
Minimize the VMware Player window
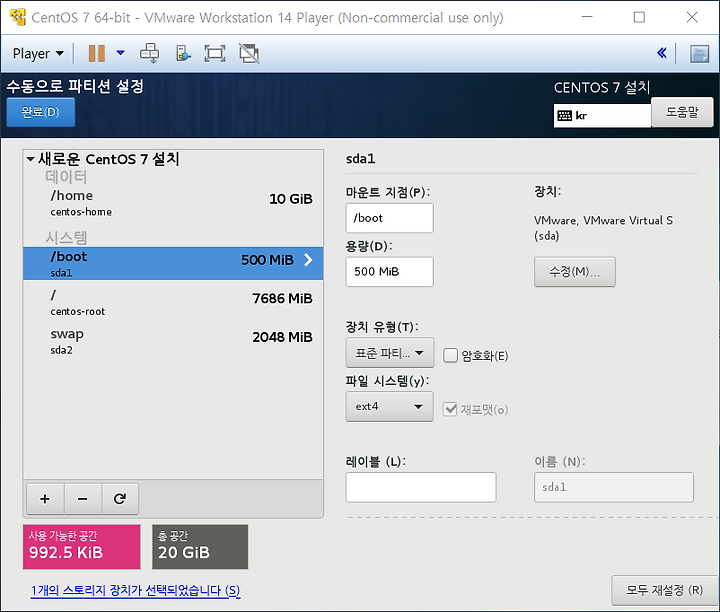[587, 17]
